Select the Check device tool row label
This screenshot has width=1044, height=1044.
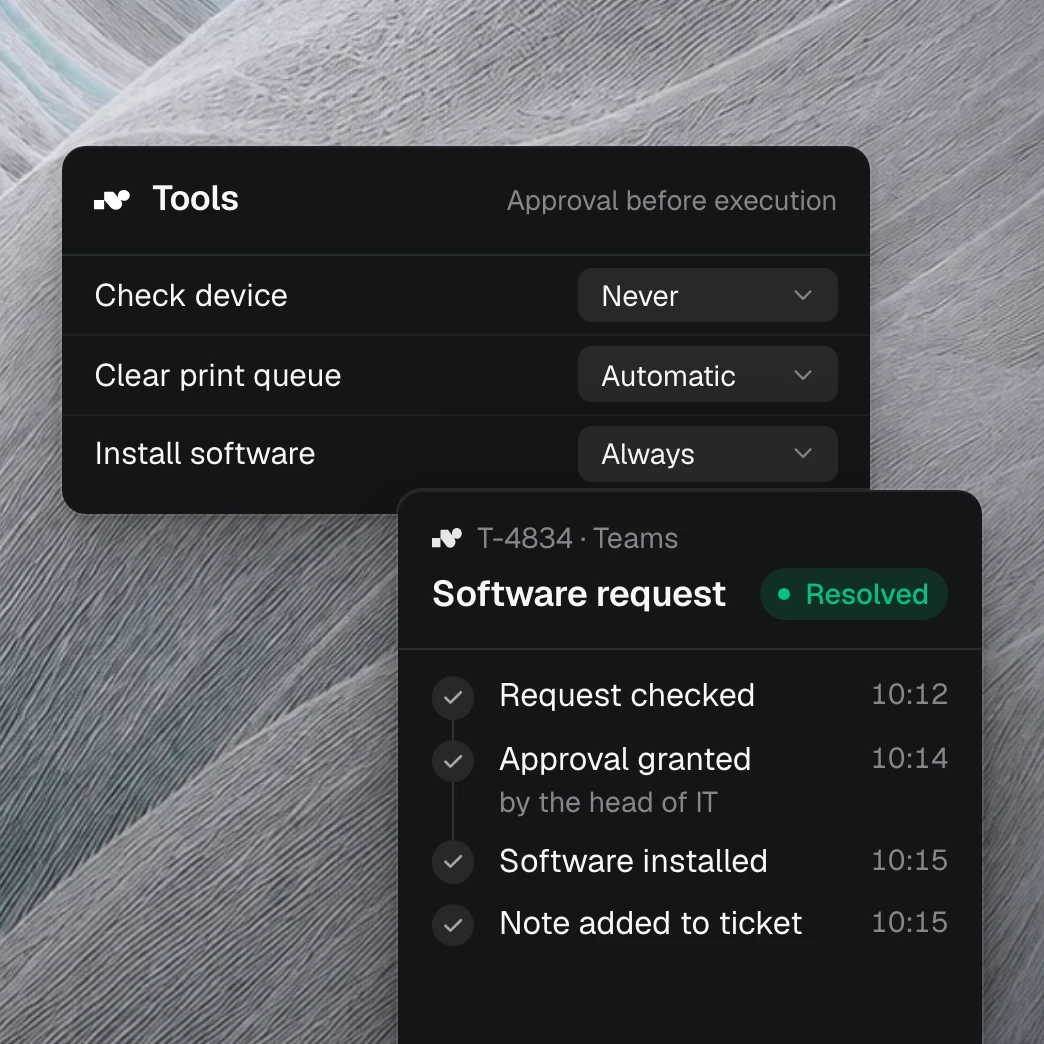coord(191,295)
